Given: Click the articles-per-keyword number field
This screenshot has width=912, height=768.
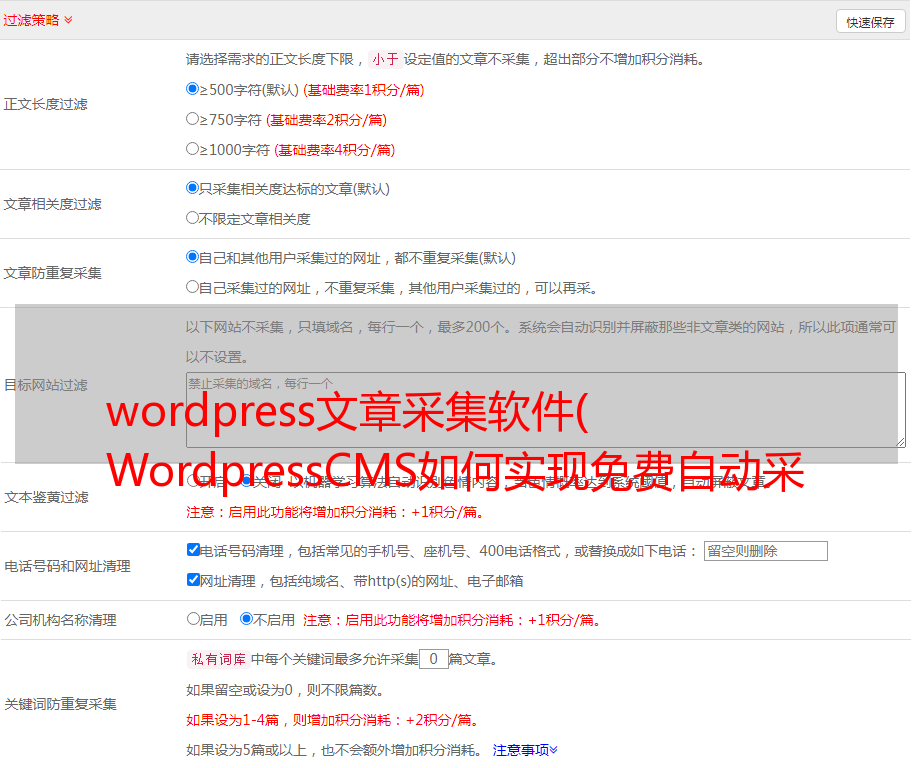Looking at the screenshot, I should pyautogui.click(x=433, y=659).
